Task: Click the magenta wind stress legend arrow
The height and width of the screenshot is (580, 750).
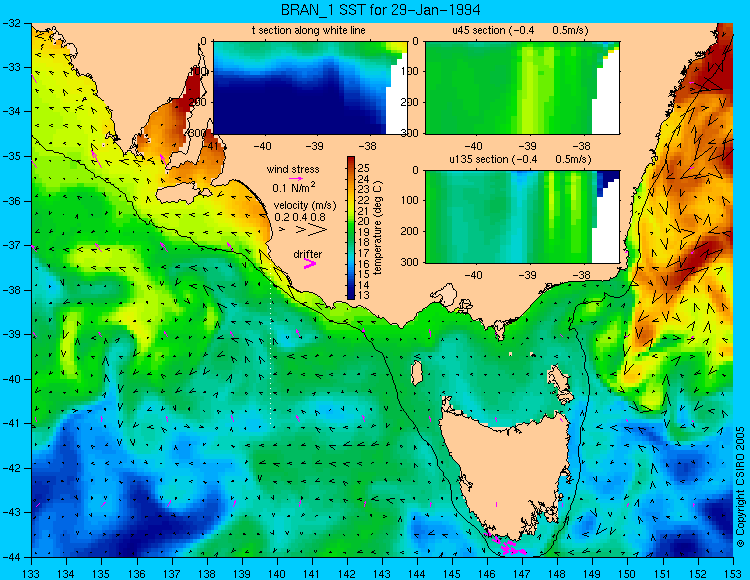Action: [x=295, y=179]
